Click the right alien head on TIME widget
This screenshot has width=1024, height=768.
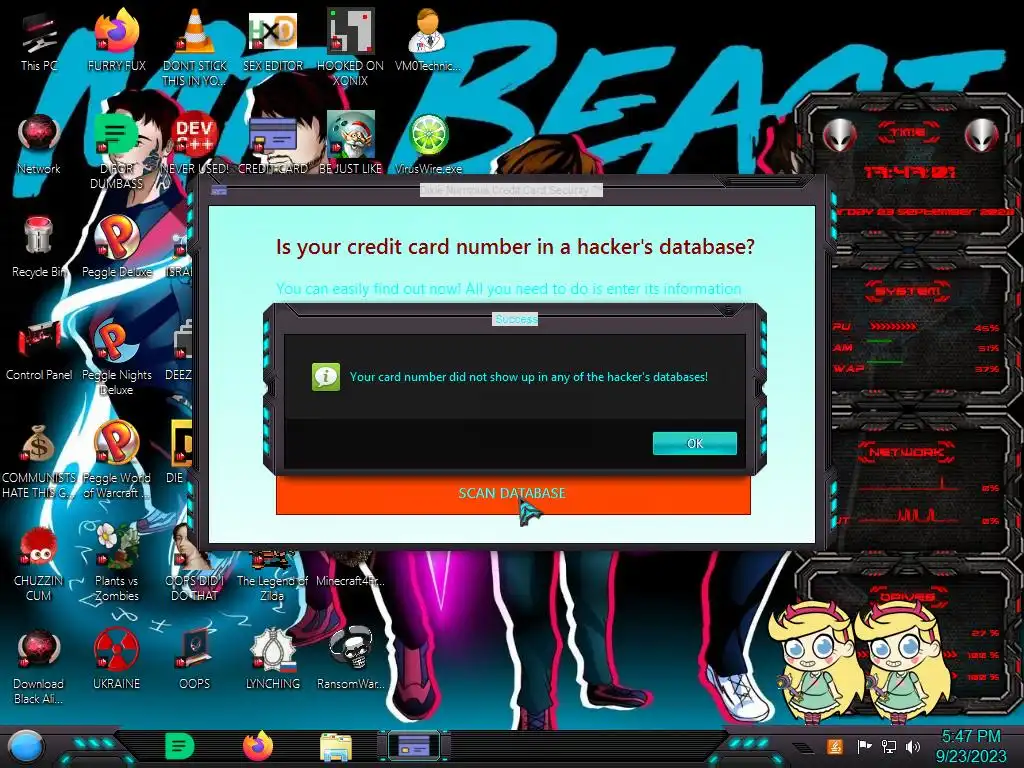pos(982,136)
